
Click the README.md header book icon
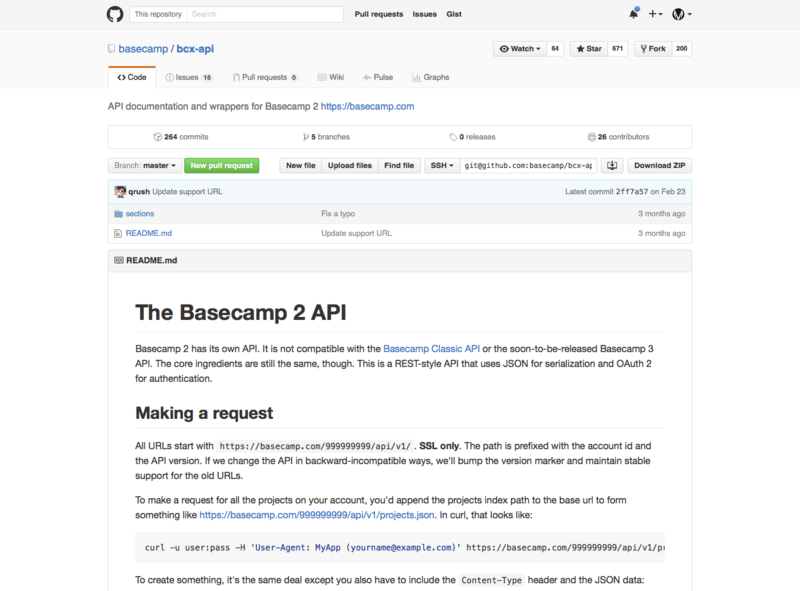(119, 260)
